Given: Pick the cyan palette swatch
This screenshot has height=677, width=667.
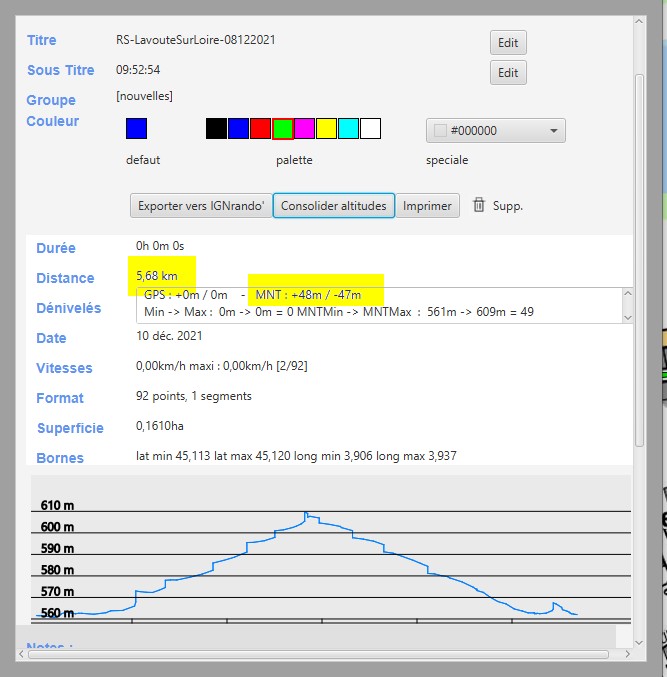Looking at the screenshot, I should (x=348, y=128).
